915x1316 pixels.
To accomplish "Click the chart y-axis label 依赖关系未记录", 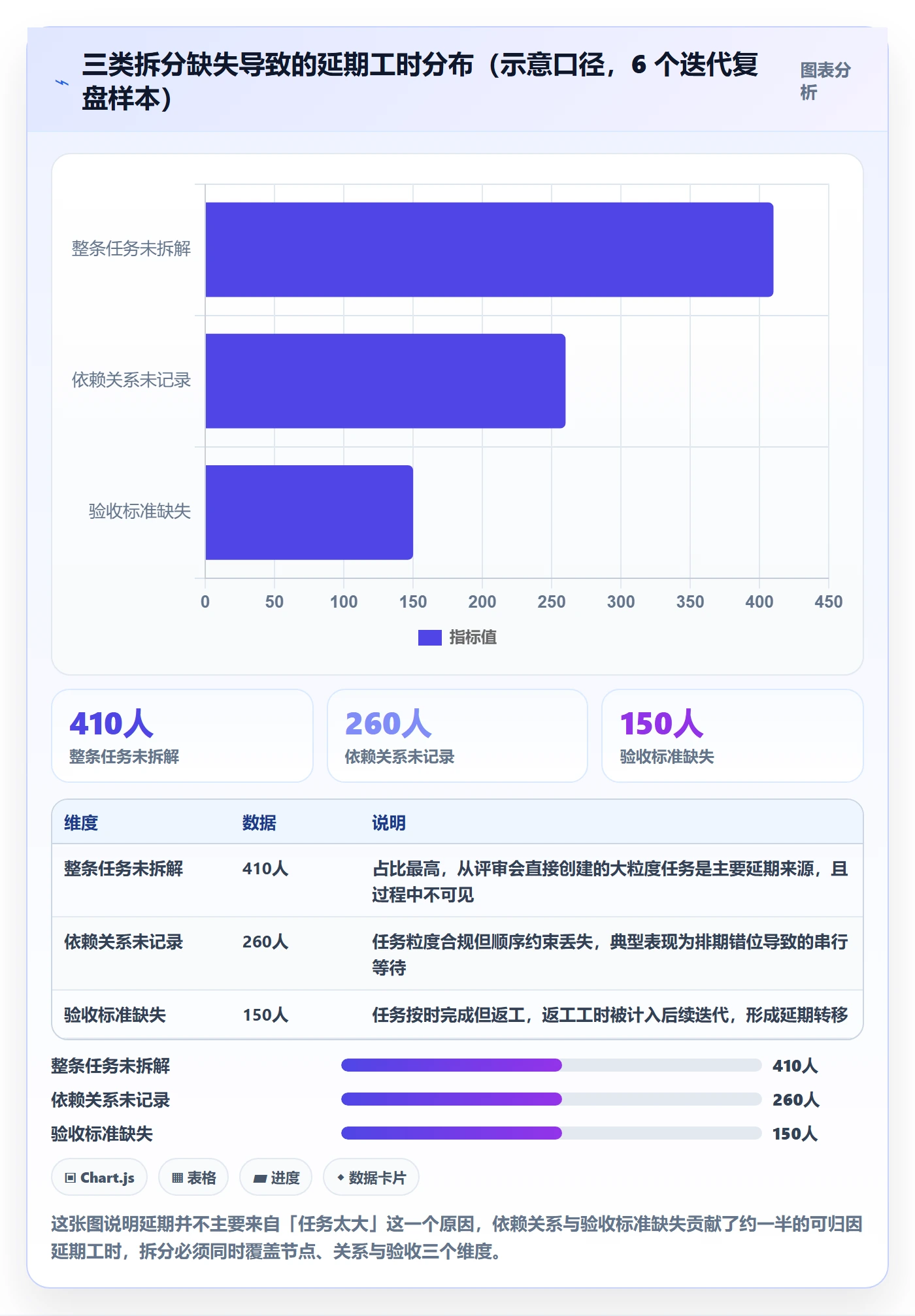I will tap(131, 380).
